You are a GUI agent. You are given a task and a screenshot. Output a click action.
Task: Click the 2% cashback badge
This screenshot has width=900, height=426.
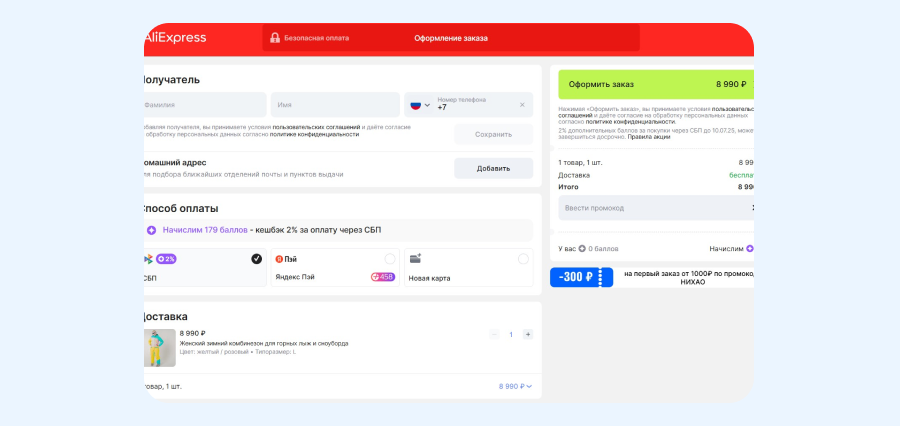point(166,260)
